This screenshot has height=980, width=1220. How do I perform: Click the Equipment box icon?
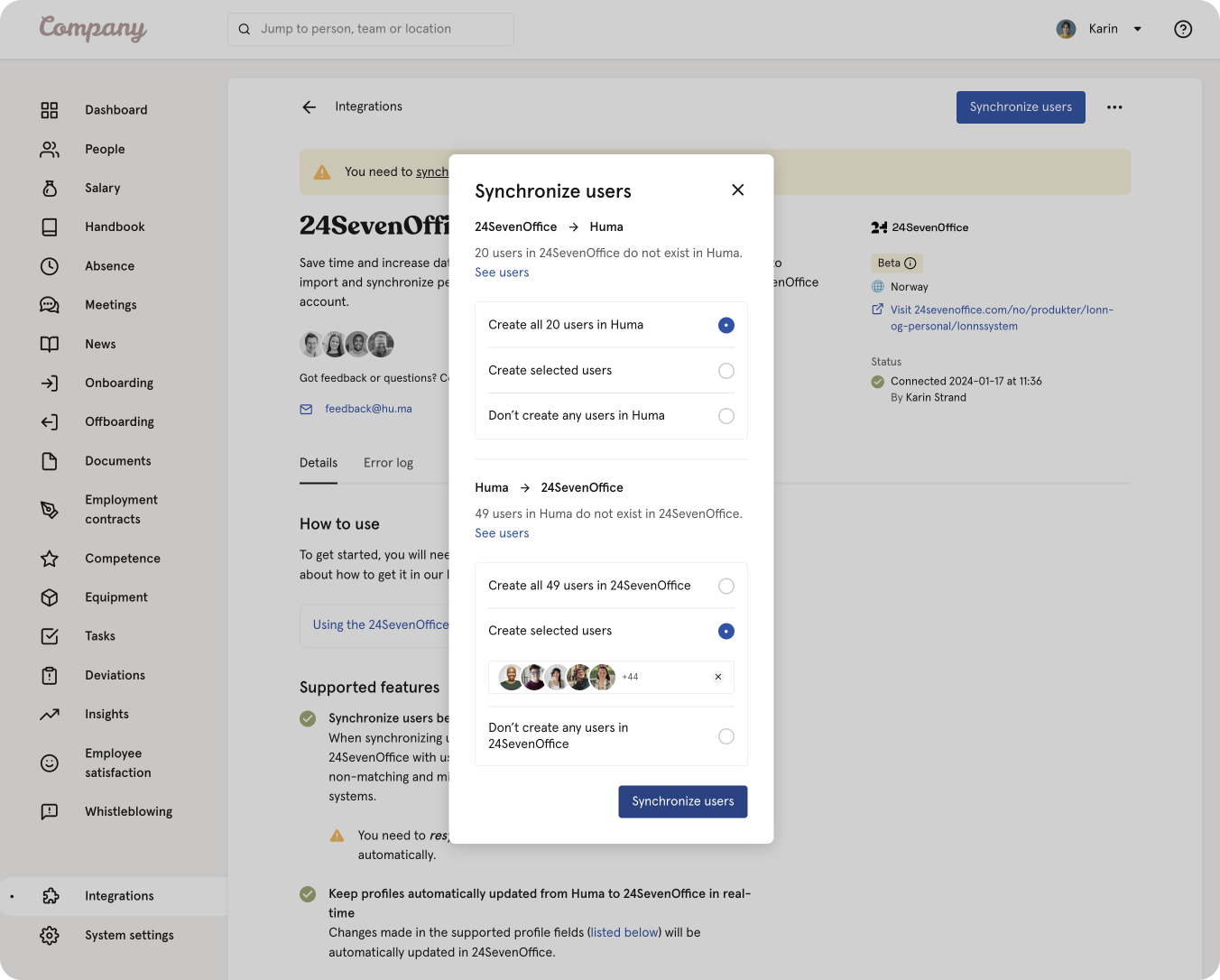[x=50, y=597]
